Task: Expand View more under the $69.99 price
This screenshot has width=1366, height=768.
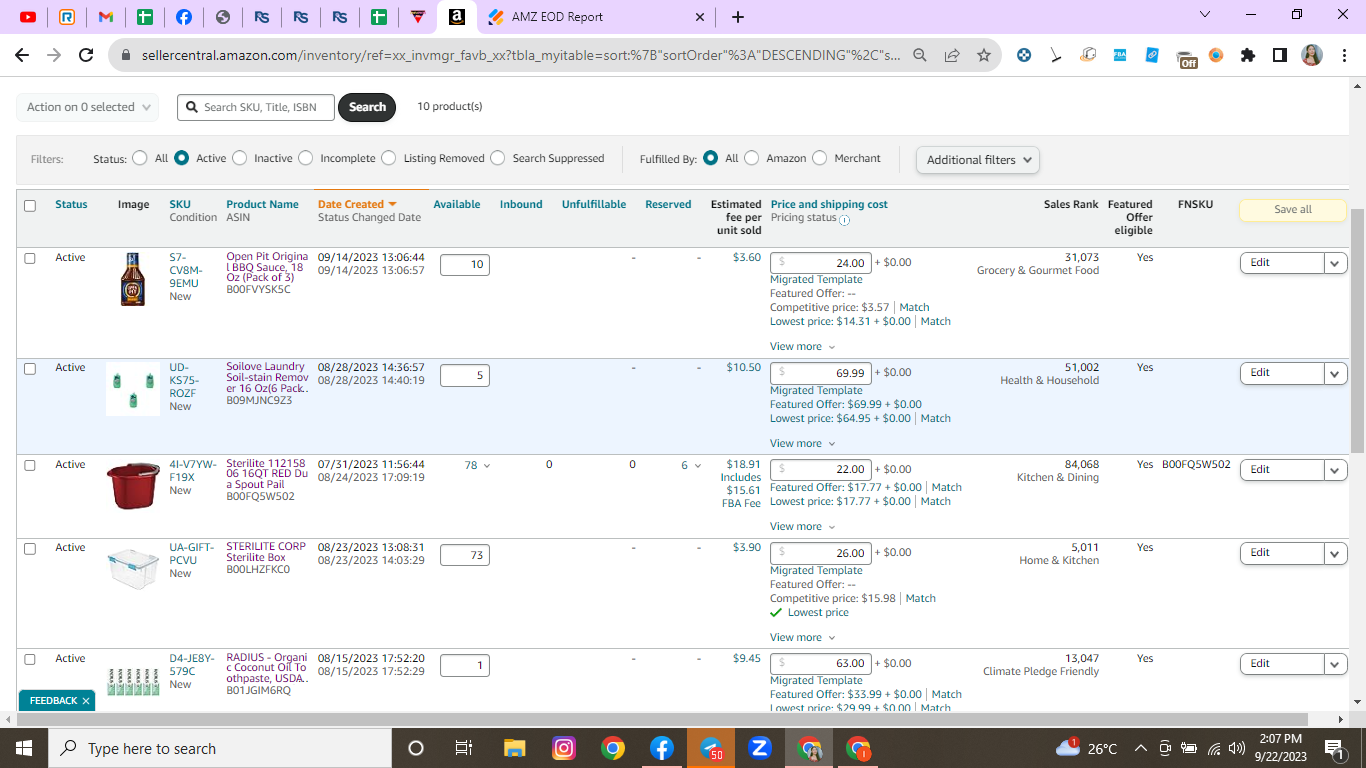Action: [x=802, y=444]
